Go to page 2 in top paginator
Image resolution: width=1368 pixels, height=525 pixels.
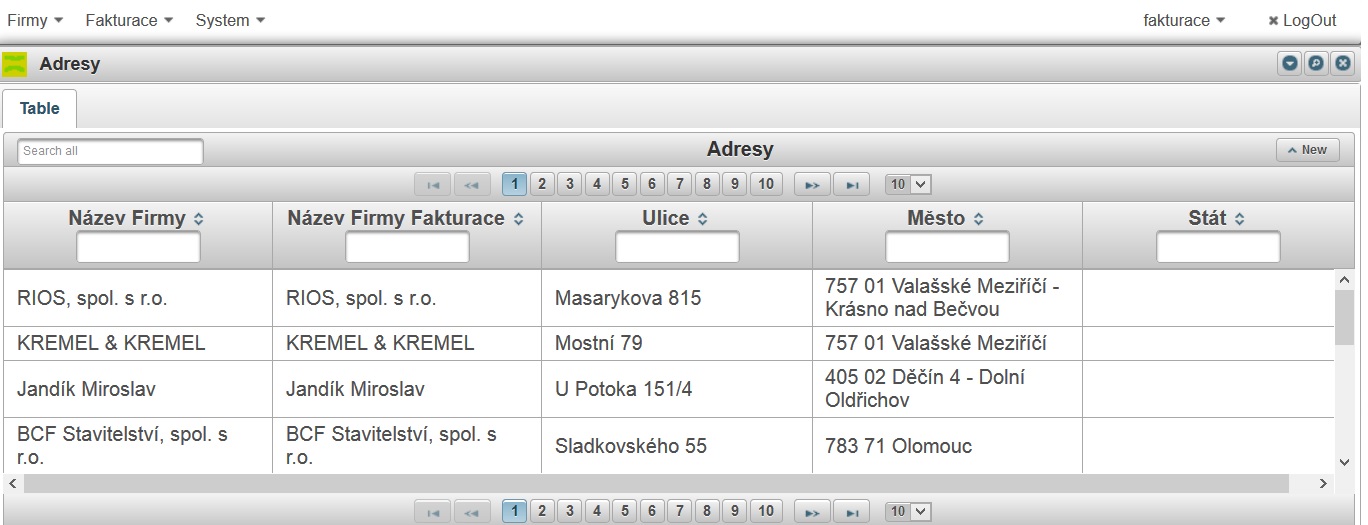542,184
